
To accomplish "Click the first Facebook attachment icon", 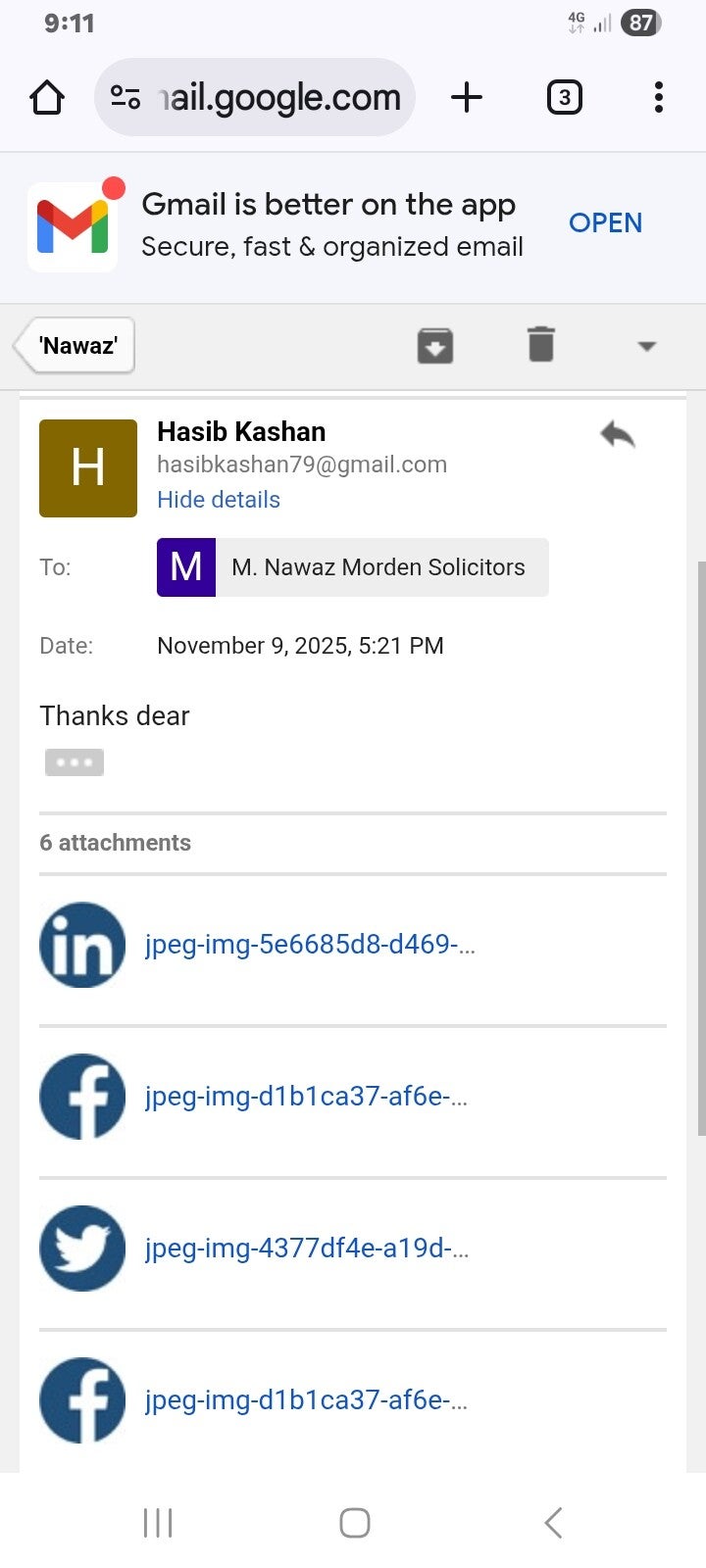I will coord(81,1097).
